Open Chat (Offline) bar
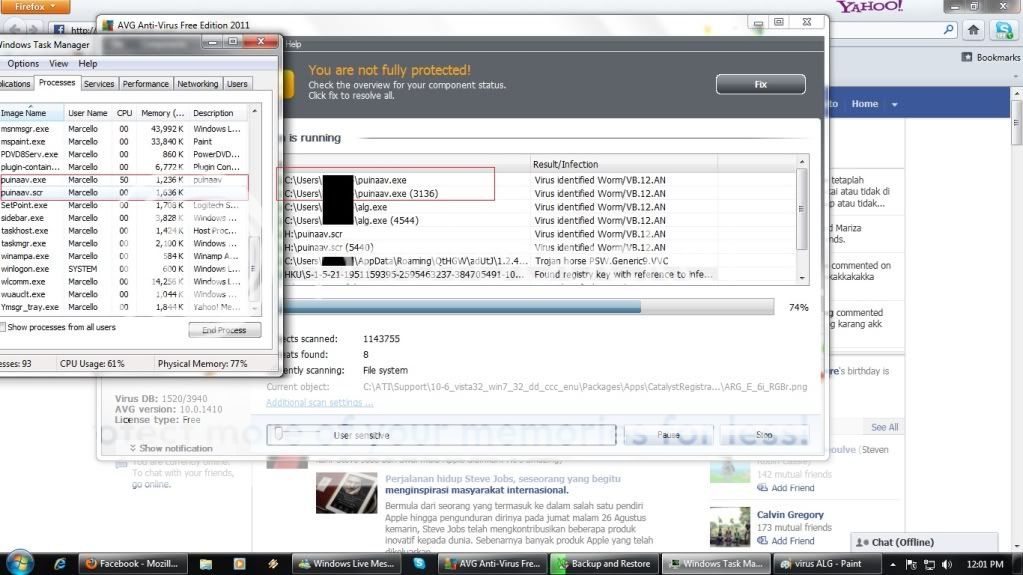This screenshot has width=1023, height=575. (x=924, y=542)
